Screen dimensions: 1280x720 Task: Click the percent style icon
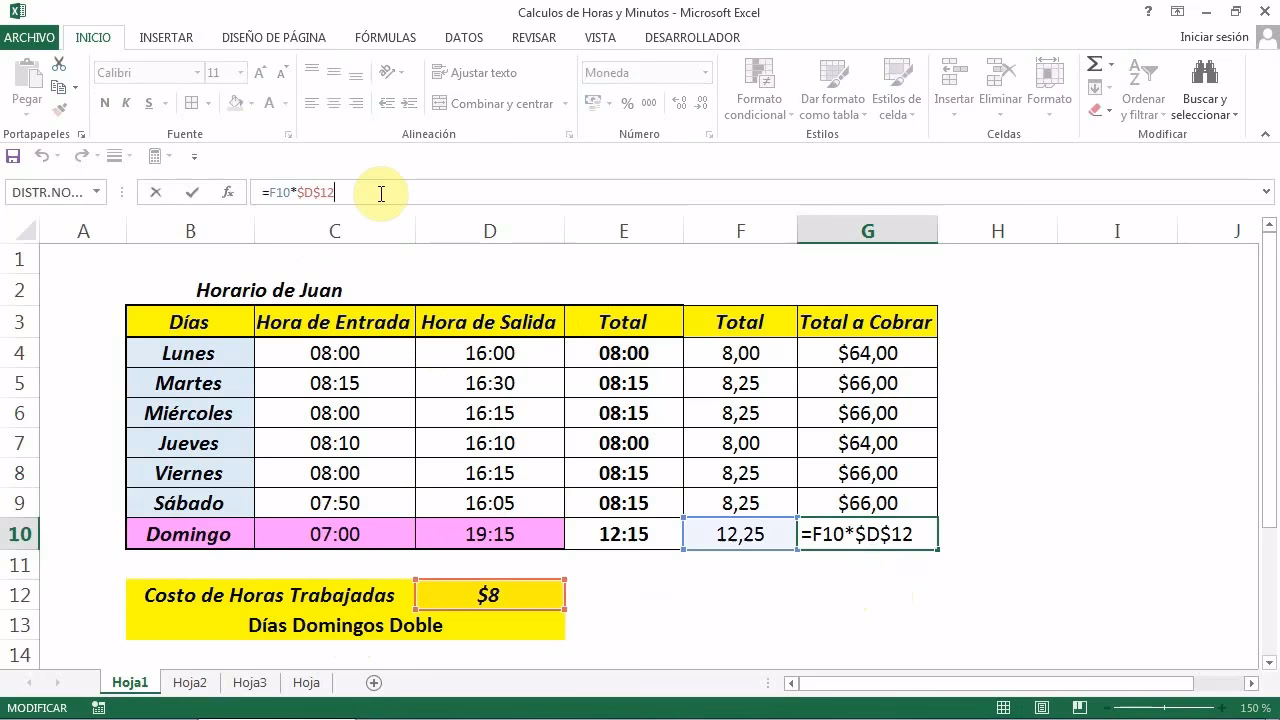click(627, 103)
